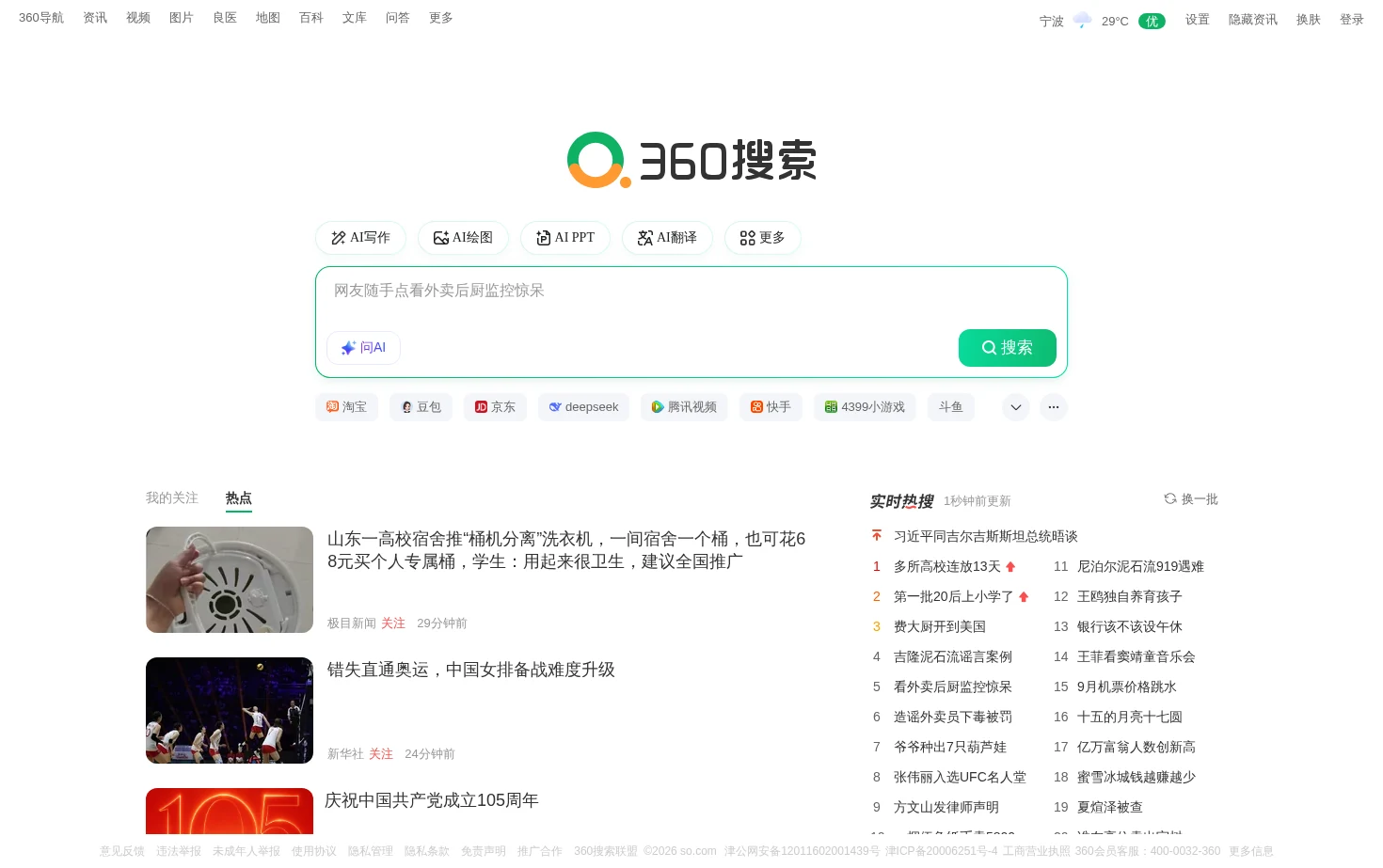Open hot topic 银行该不该设午休

click(1130, 626)
